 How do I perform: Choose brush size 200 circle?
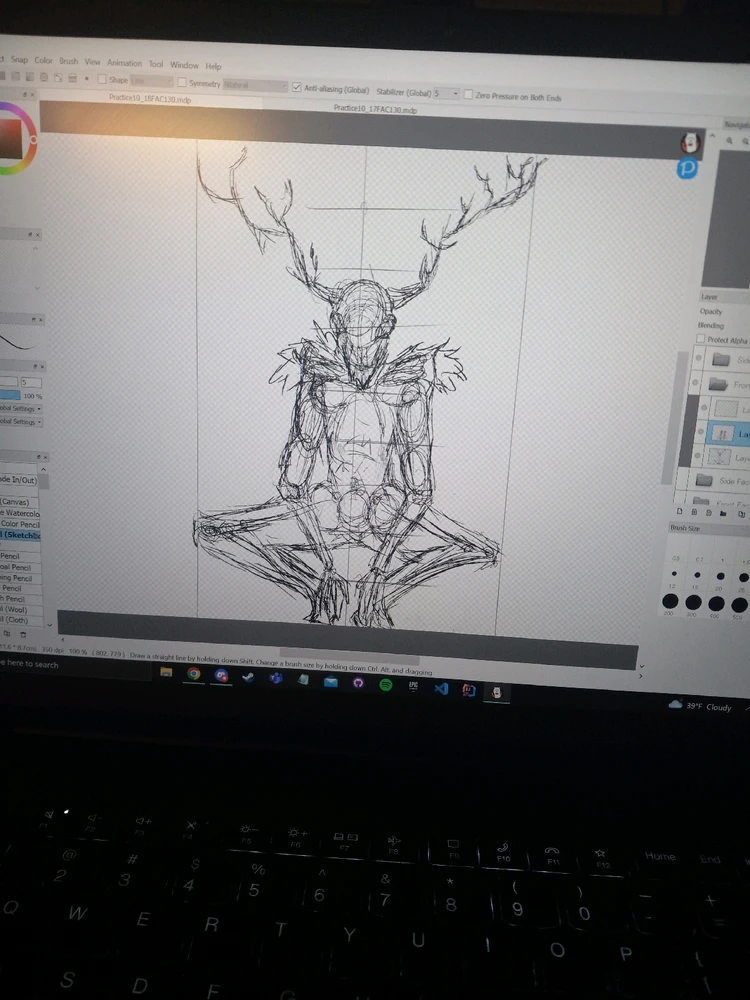(x=670, y=601)
